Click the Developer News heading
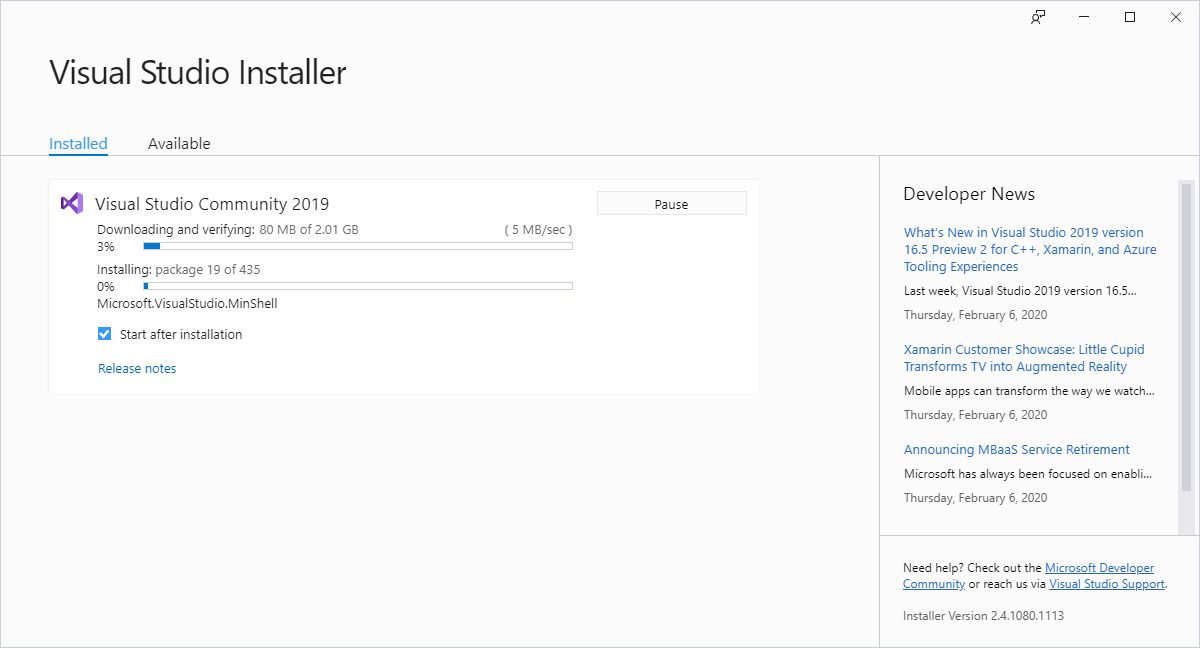Image resolution: width=1200 pixels, height=648 pixels. coord(968,194)
